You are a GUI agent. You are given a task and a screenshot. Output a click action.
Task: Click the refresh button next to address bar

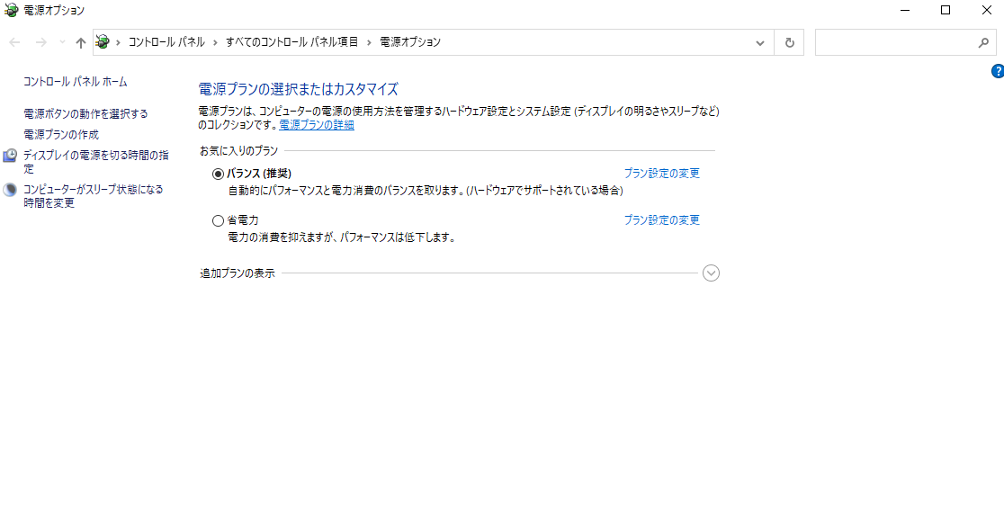coord(789,43)
